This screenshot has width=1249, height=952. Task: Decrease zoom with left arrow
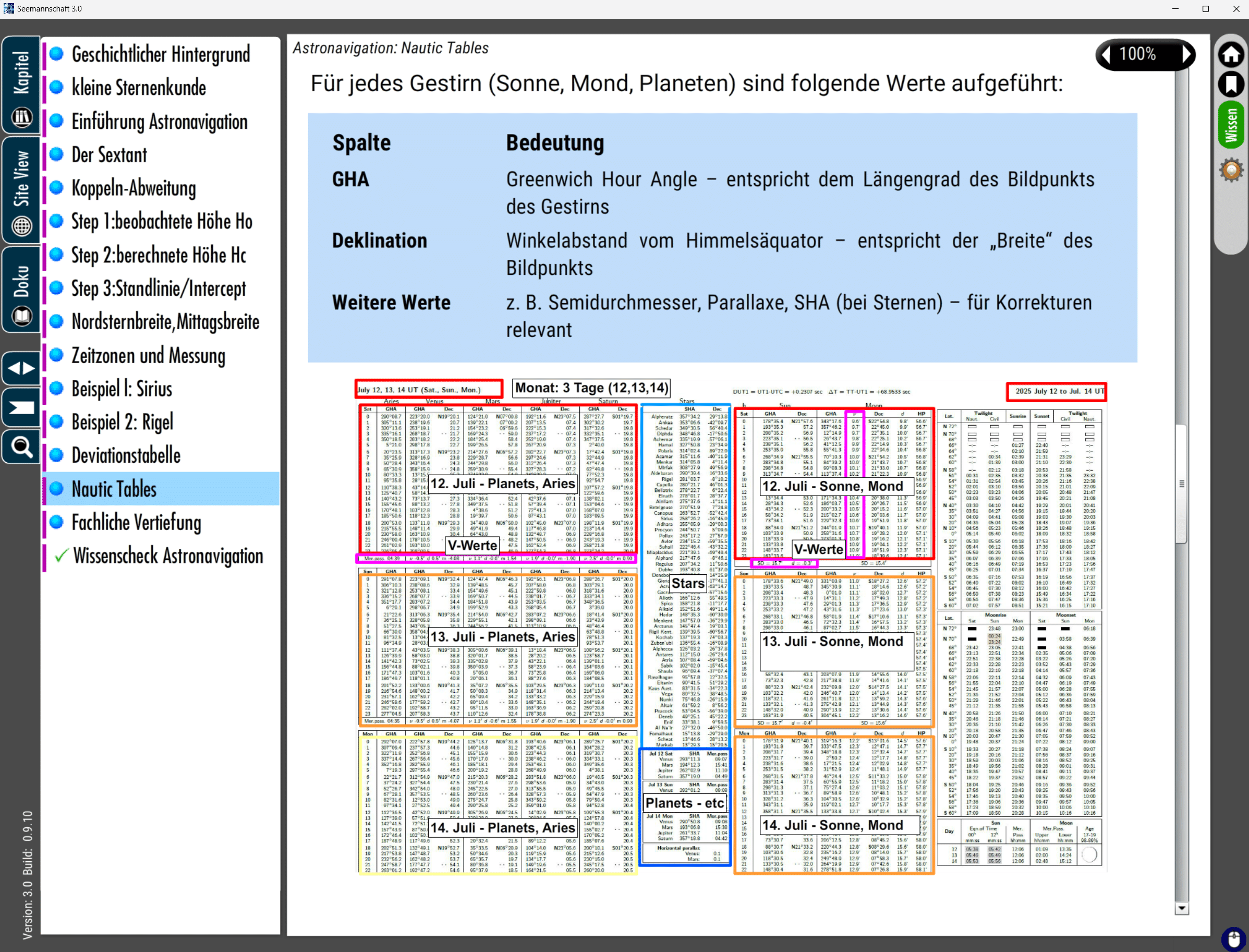[x=1106, y=55]
